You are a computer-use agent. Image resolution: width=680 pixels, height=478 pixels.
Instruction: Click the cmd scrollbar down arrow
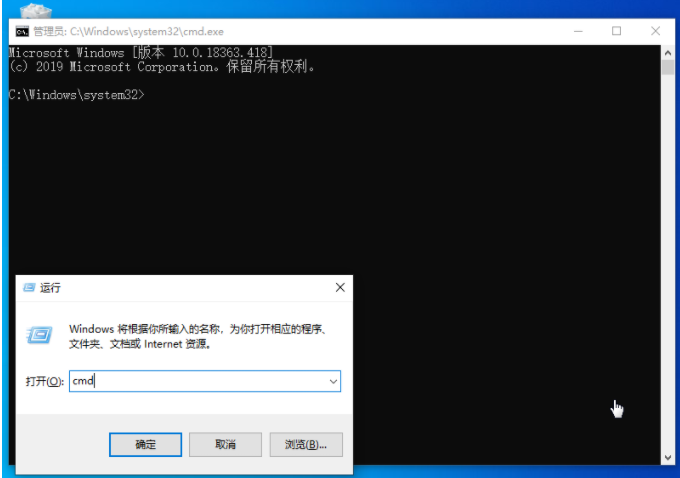click(668, 457)
